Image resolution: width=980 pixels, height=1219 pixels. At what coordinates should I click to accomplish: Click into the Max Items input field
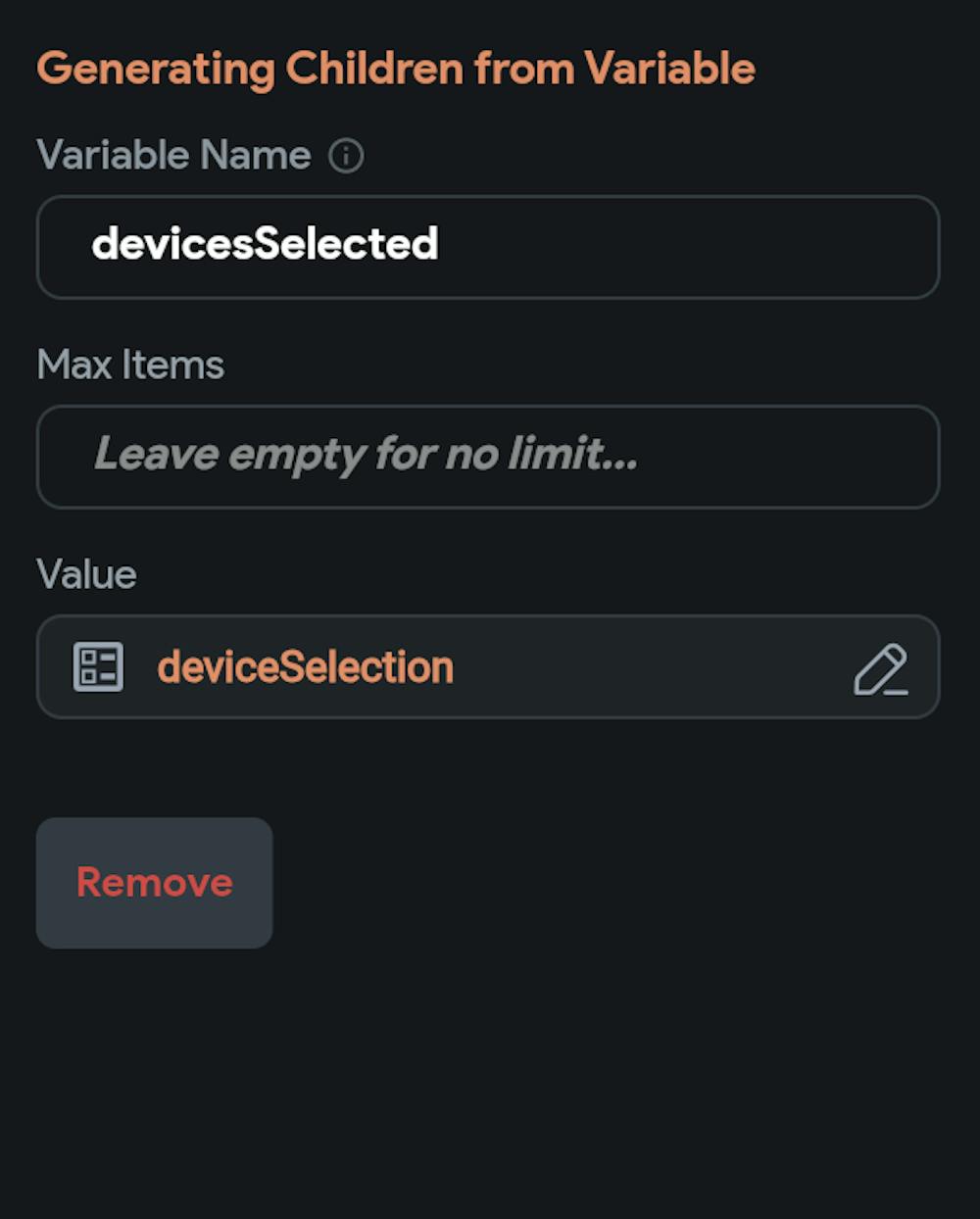487,457
